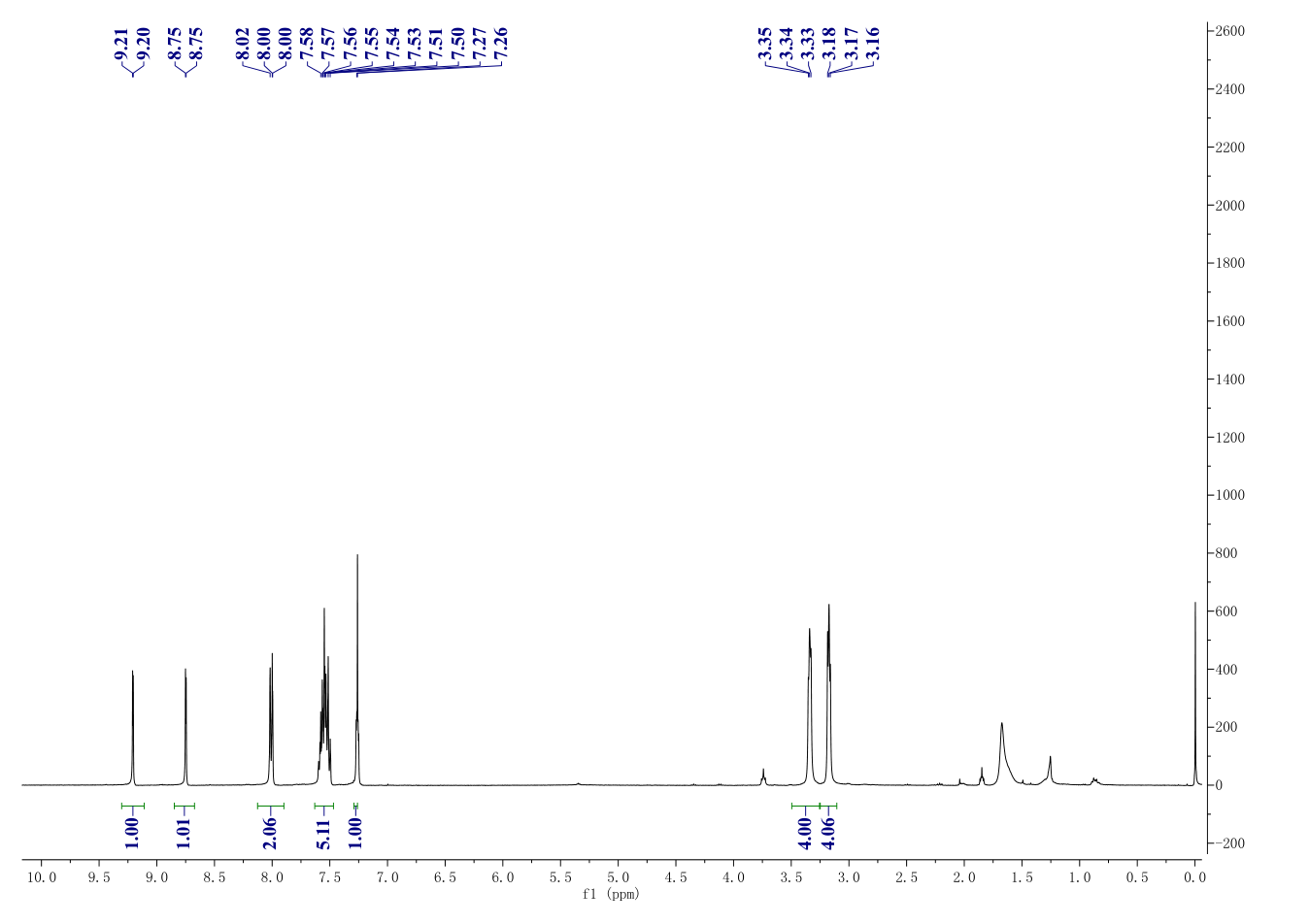This screenshot has height=924, width=1309.
Task: Select the 3.17 peak label
Action: [x=852, y=45]
